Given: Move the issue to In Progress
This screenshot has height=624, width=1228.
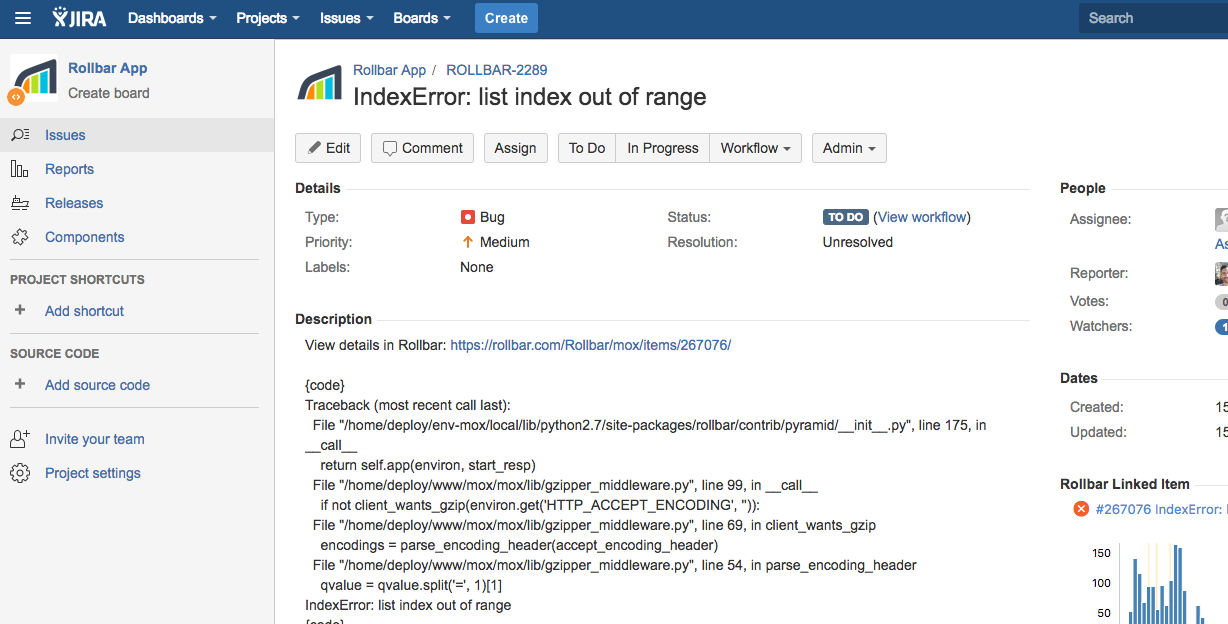Looking at the screenshot, I should click(x=663, y=148).
